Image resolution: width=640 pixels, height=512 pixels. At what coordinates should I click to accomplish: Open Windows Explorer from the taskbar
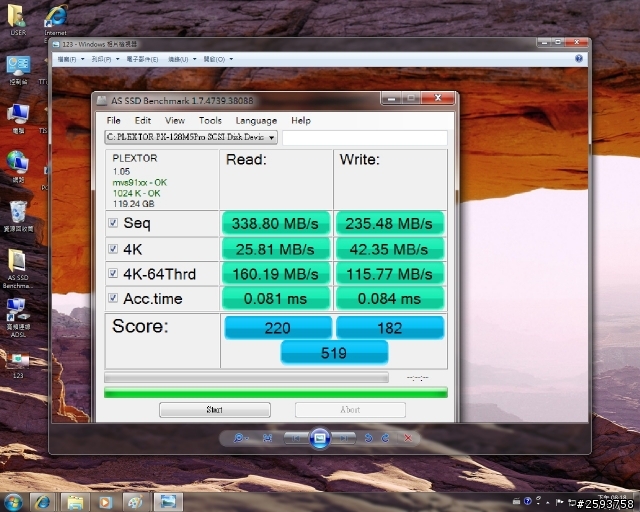(x=75, y=502)
